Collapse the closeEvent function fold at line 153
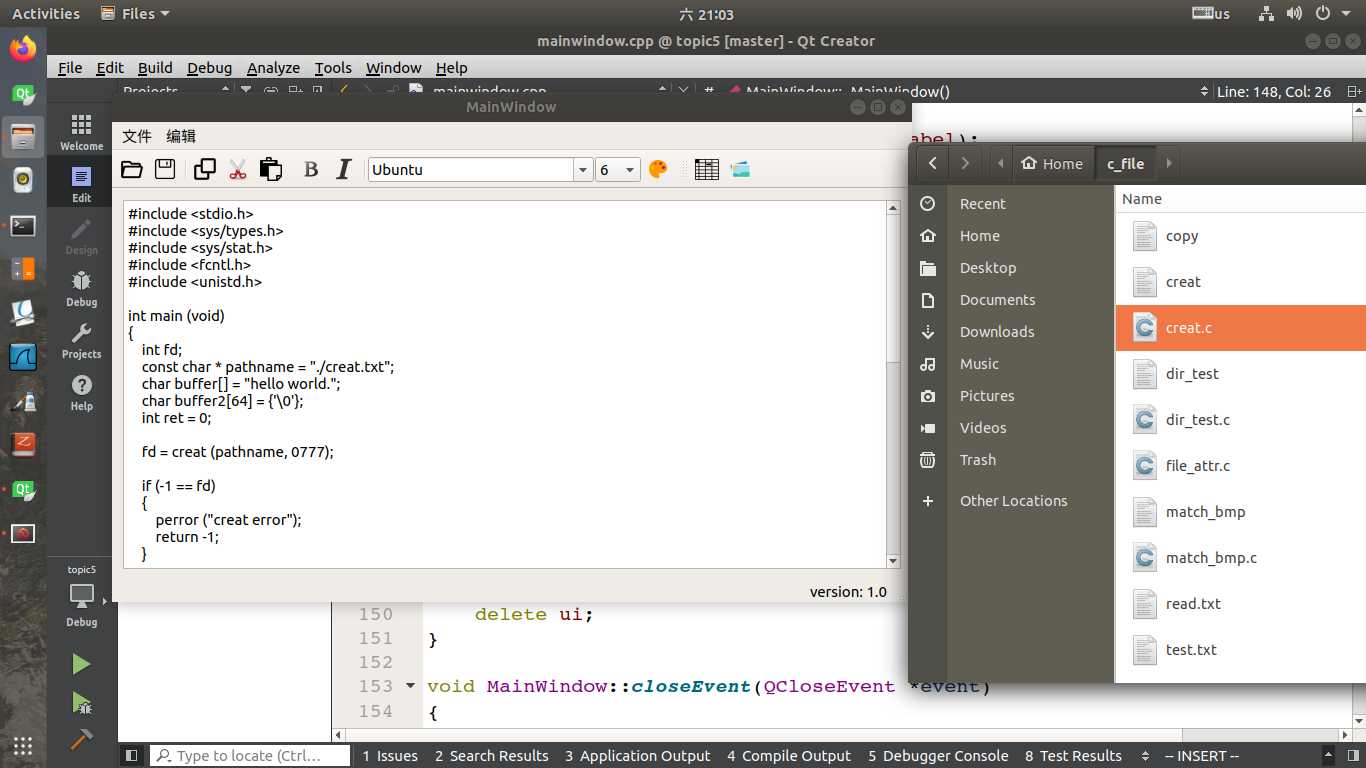 pos(409,686)
